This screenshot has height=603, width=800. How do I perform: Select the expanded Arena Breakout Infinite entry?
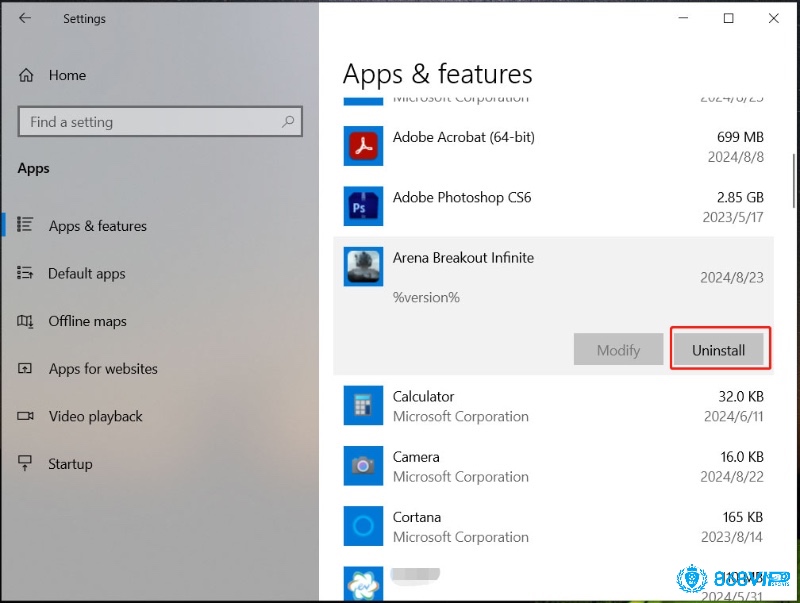coord(500,258)
